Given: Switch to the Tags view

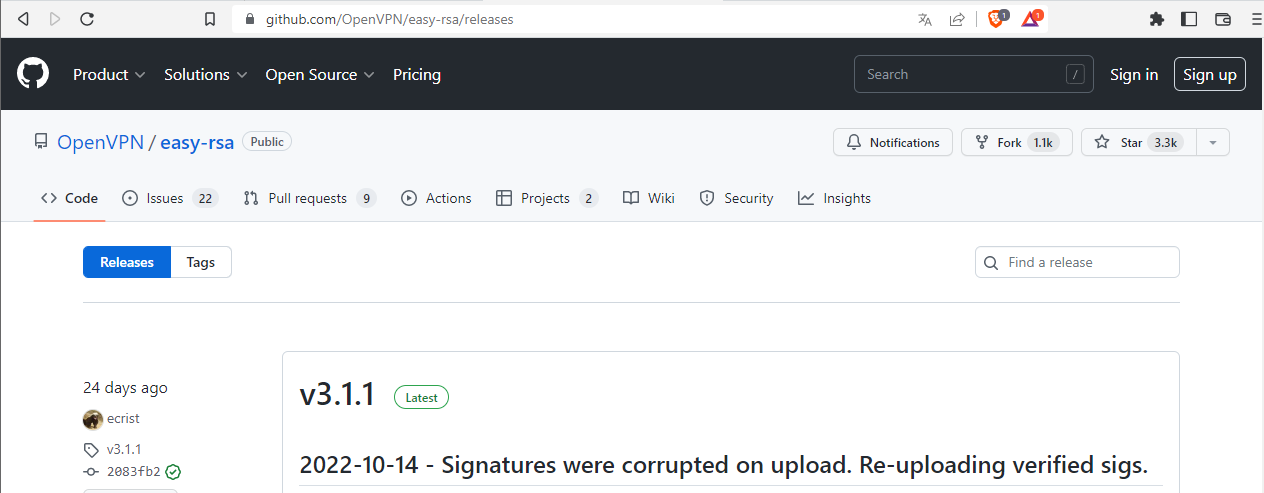Looking at the screenshot, I should tap(200, 262).
